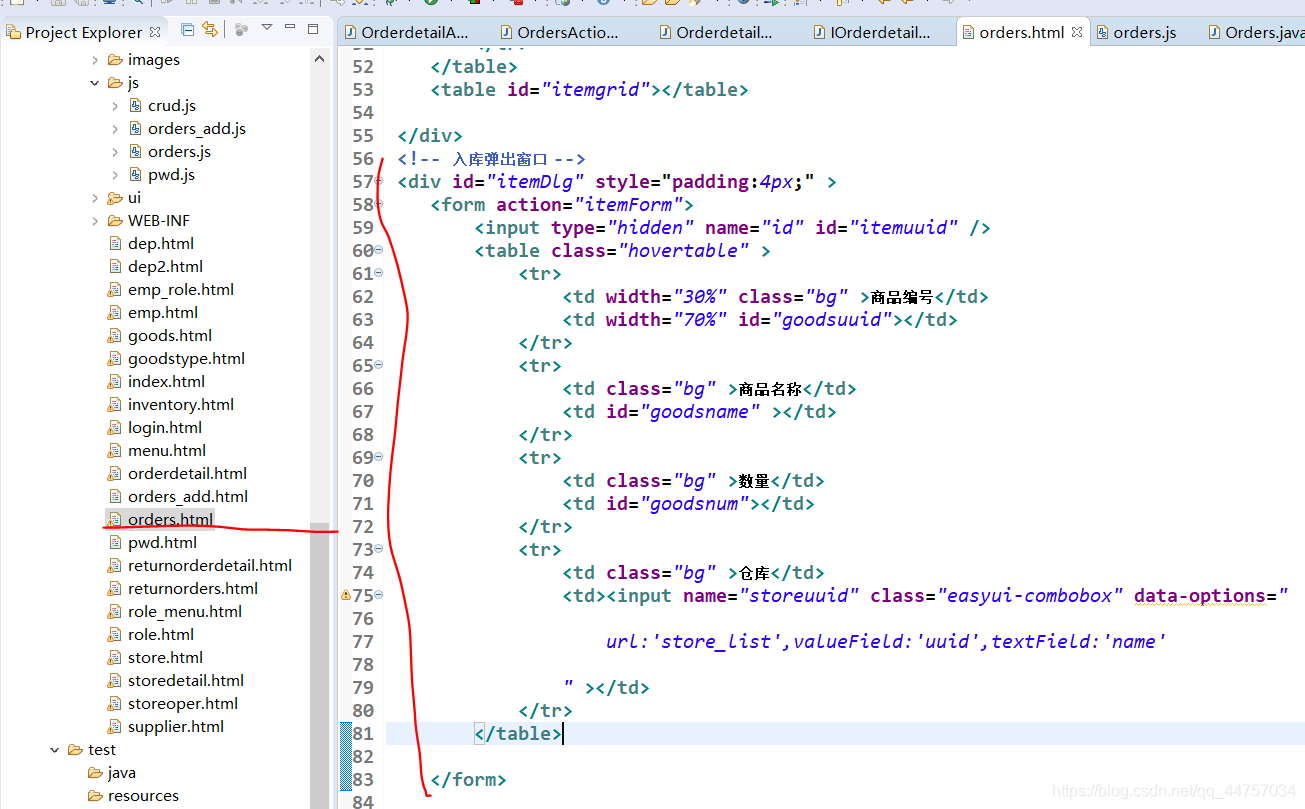The height and width of the screenshot is (809, 1305).
Task: Expand the images folder
Action: [x=94, y=60]
